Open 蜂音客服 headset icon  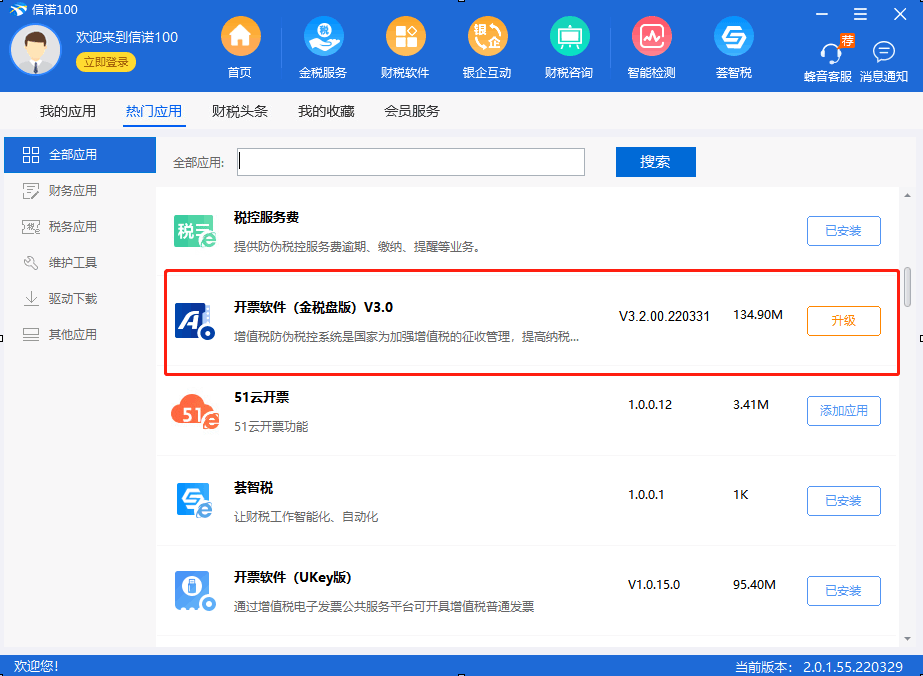click(x=832, y=54)
